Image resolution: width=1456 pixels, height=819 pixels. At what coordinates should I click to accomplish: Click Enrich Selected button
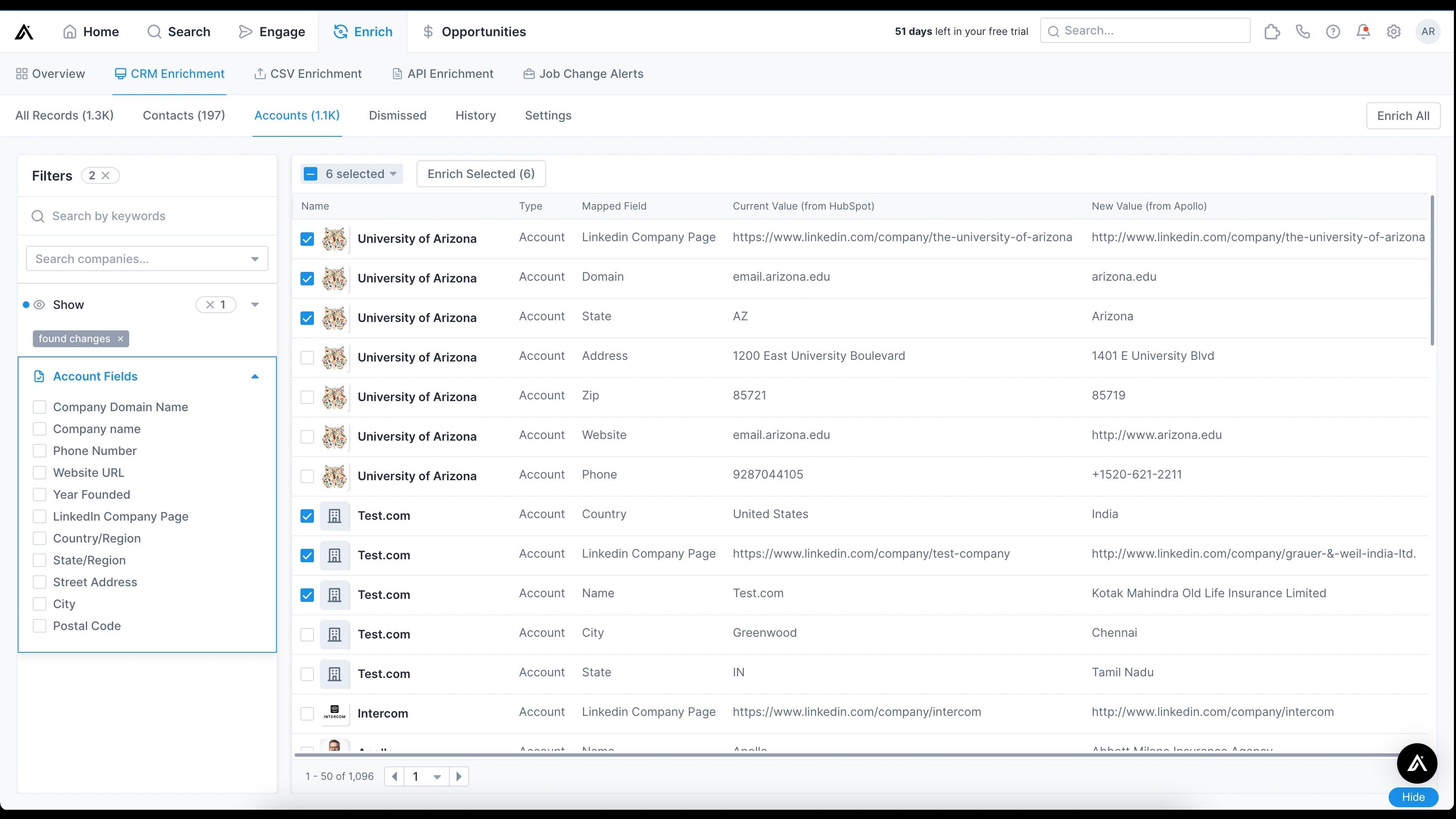click(481, 173)
